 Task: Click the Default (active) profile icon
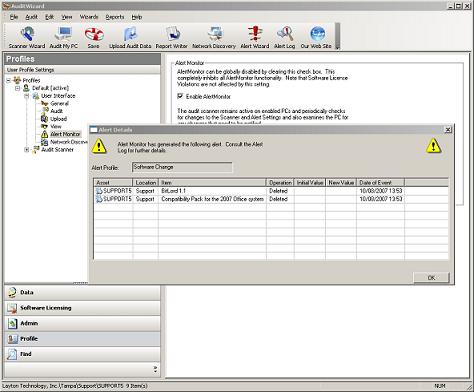point(26,88)
